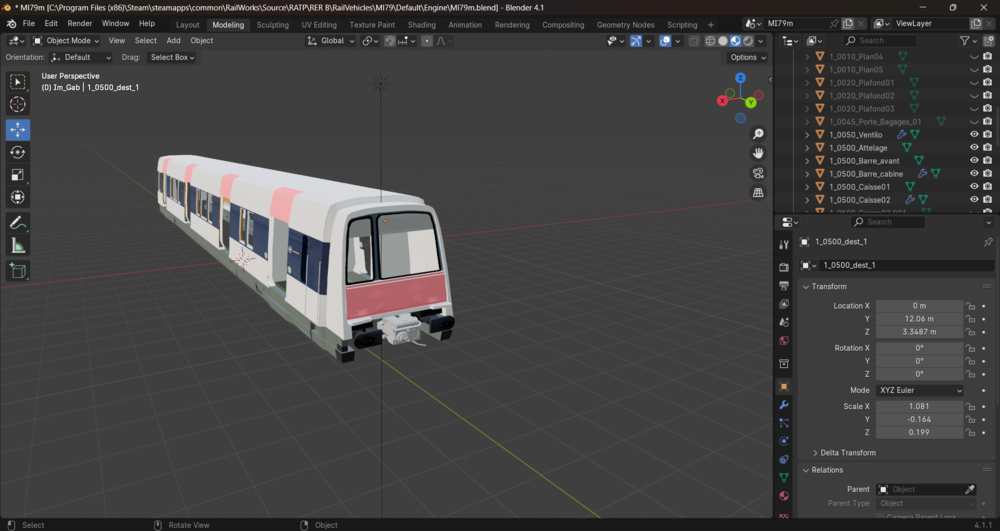Toggle visibility of 1_0050_Ventilo
Viewport: 1000px width, 531px height.
click(x=974, y=135)
